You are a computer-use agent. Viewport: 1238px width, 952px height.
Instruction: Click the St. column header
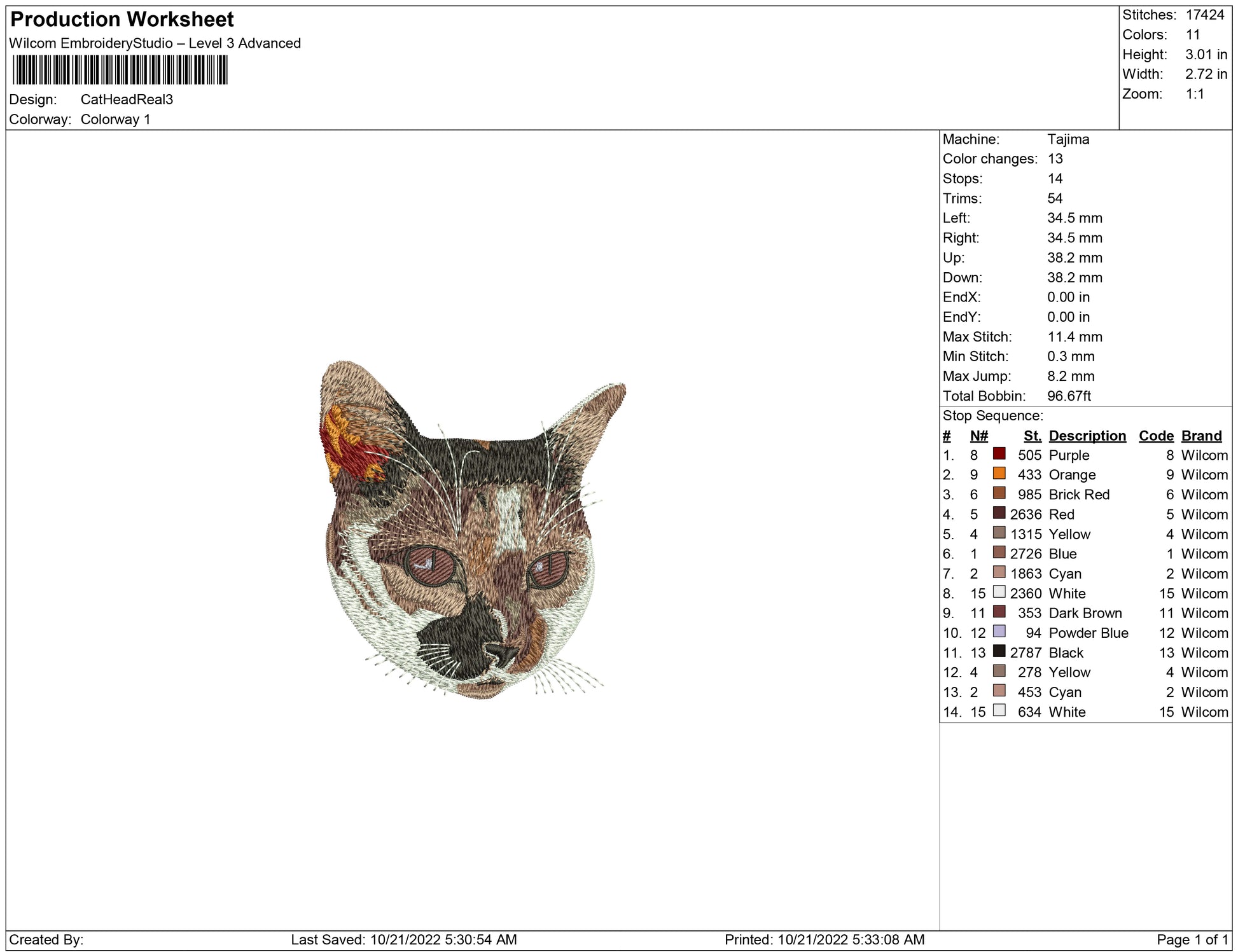tap(1032, 436)
